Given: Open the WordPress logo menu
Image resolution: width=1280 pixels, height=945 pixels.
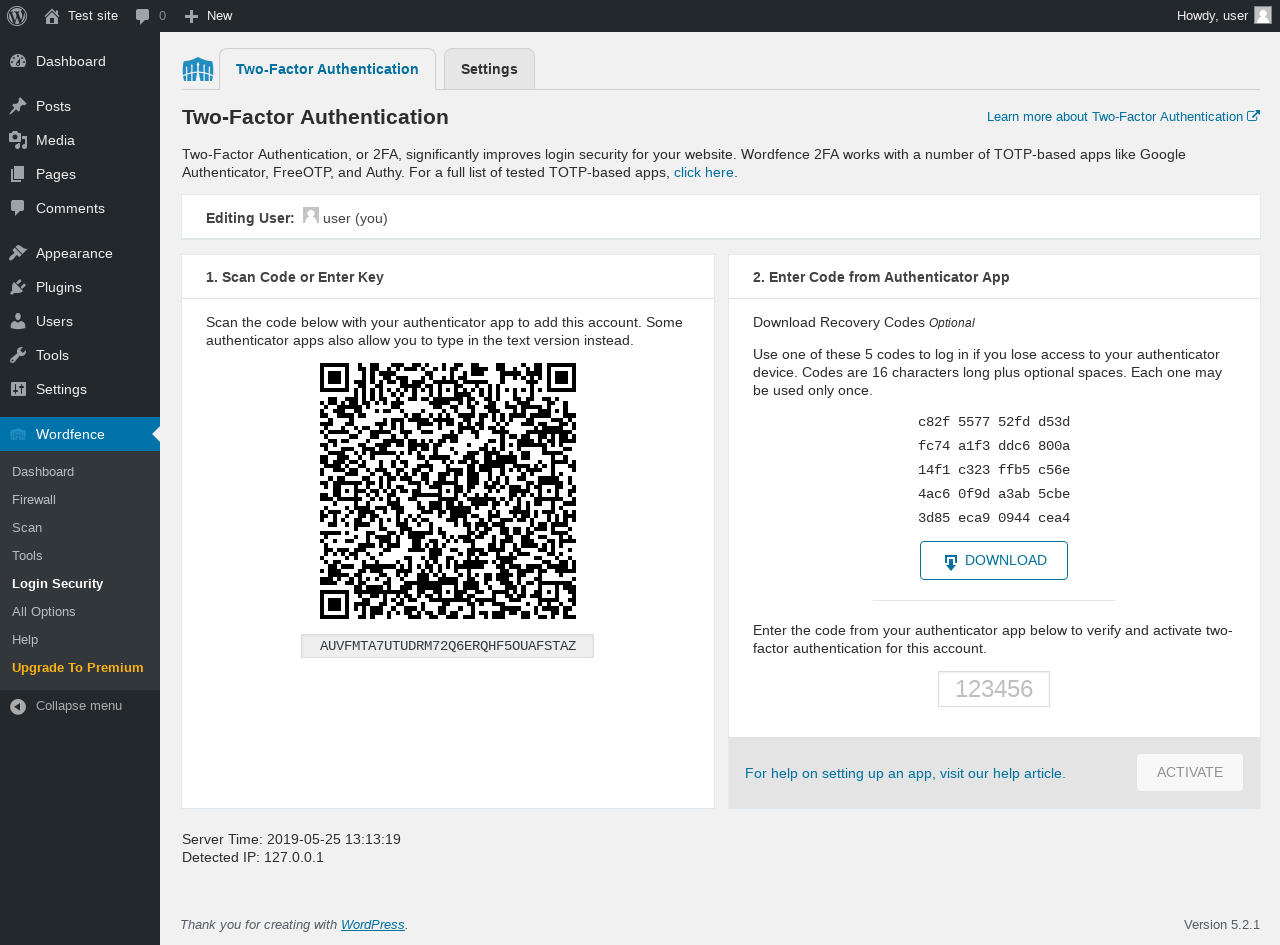Looking at the screenshot, I should pos(17,16).
